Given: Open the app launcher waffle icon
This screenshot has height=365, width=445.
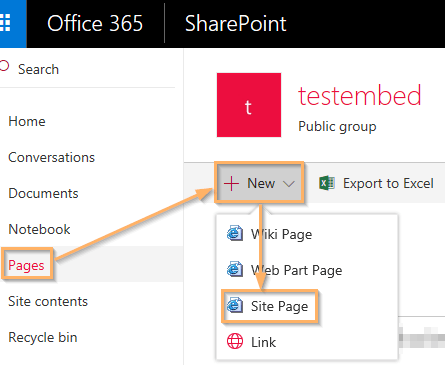Looking at the screenshot, I should 6,23.
